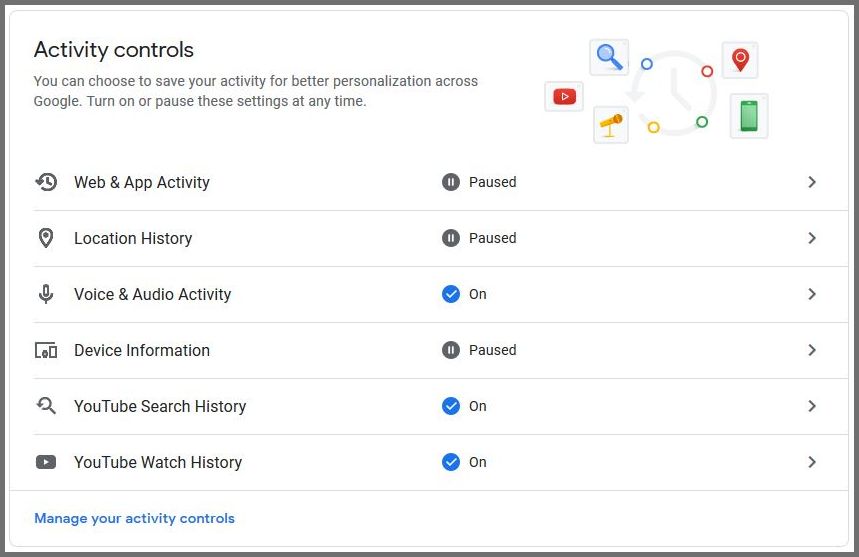This screenshot has height=557, width=859.
Task: Click the clock history illustration graphic
Action: pos(673,93)
